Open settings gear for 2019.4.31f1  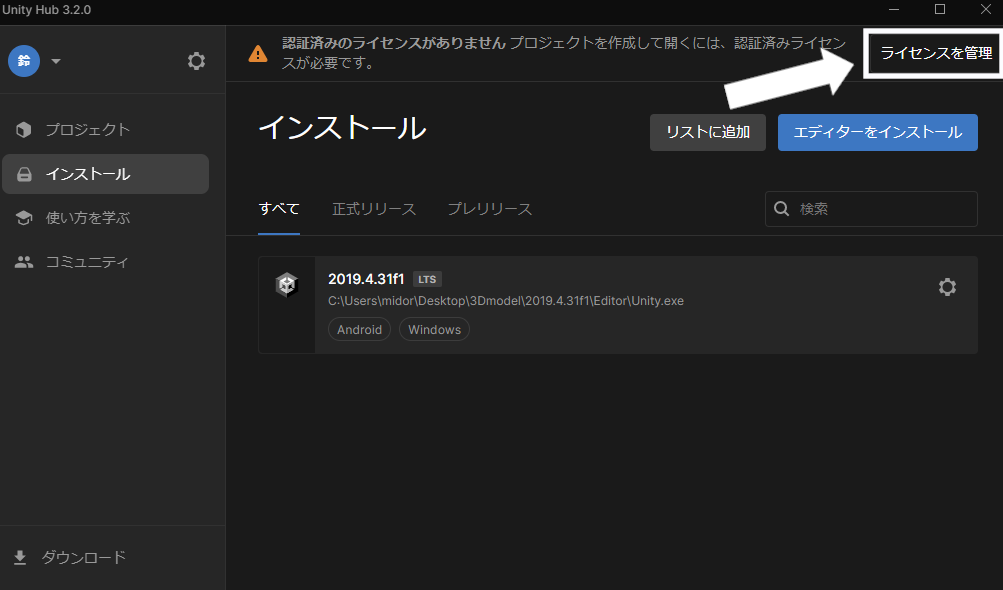tap(947, 287)
